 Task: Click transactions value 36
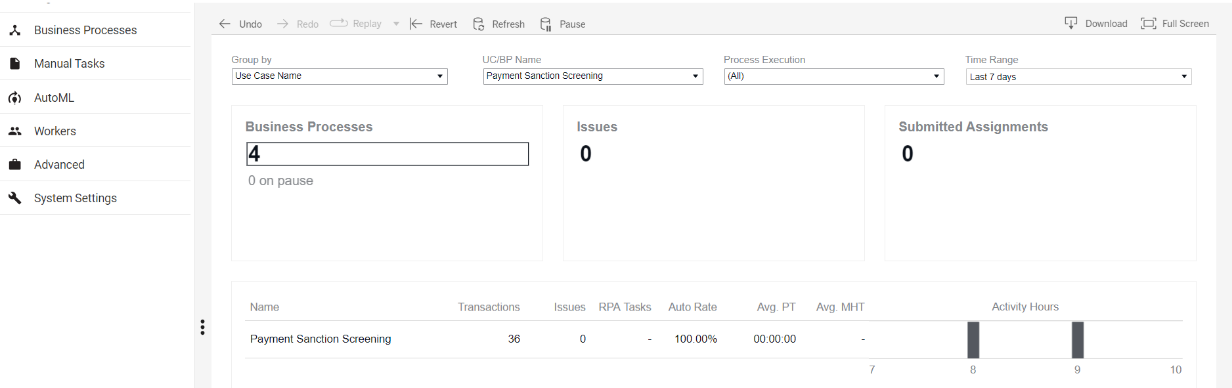coord(514,339)
